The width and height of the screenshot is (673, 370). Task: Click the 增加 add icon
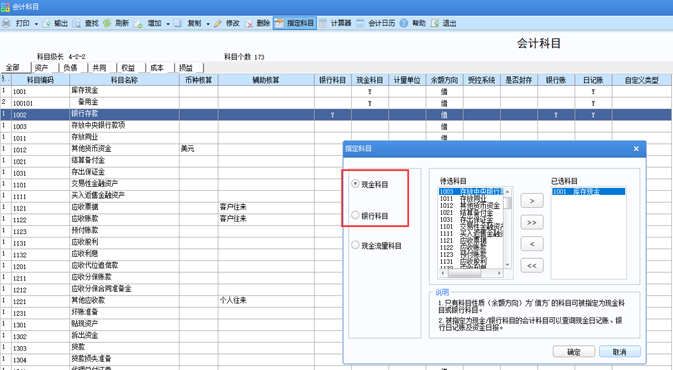point(138,23)
